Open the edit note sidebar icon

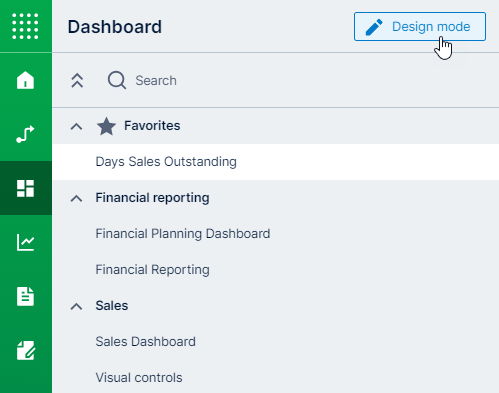pyautogui.click(x=25, y=350)
